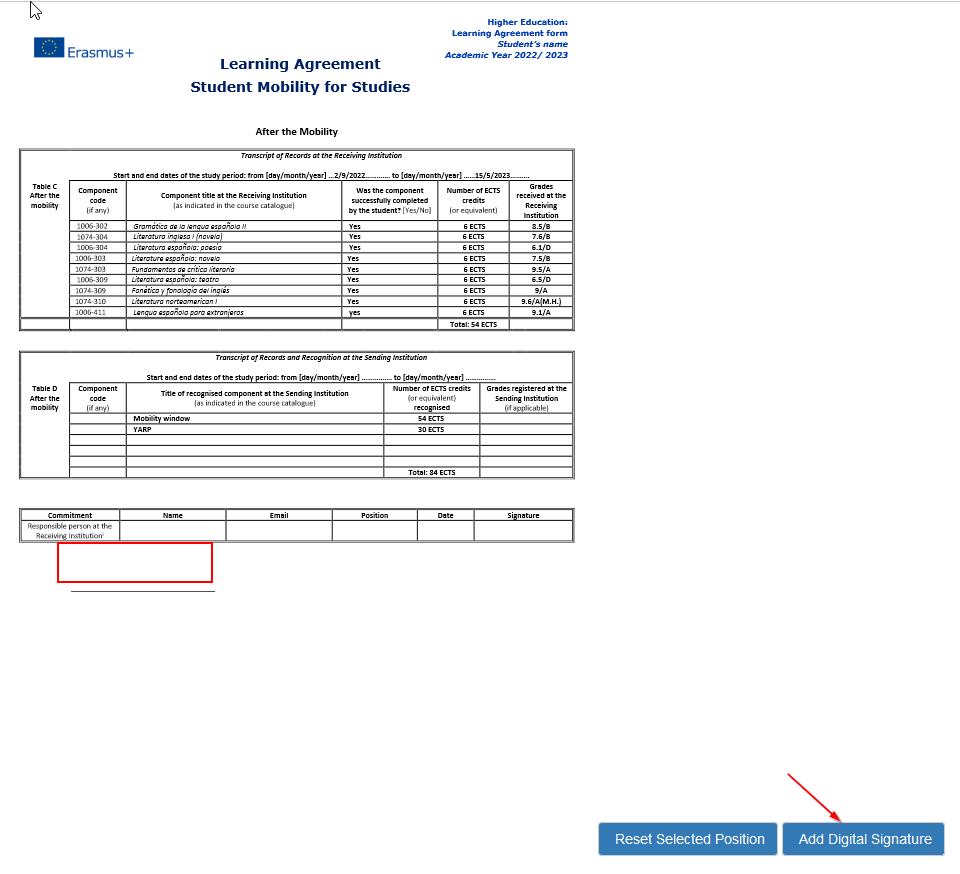Click the grade 9.1/A cell

[x=541, y=313]
